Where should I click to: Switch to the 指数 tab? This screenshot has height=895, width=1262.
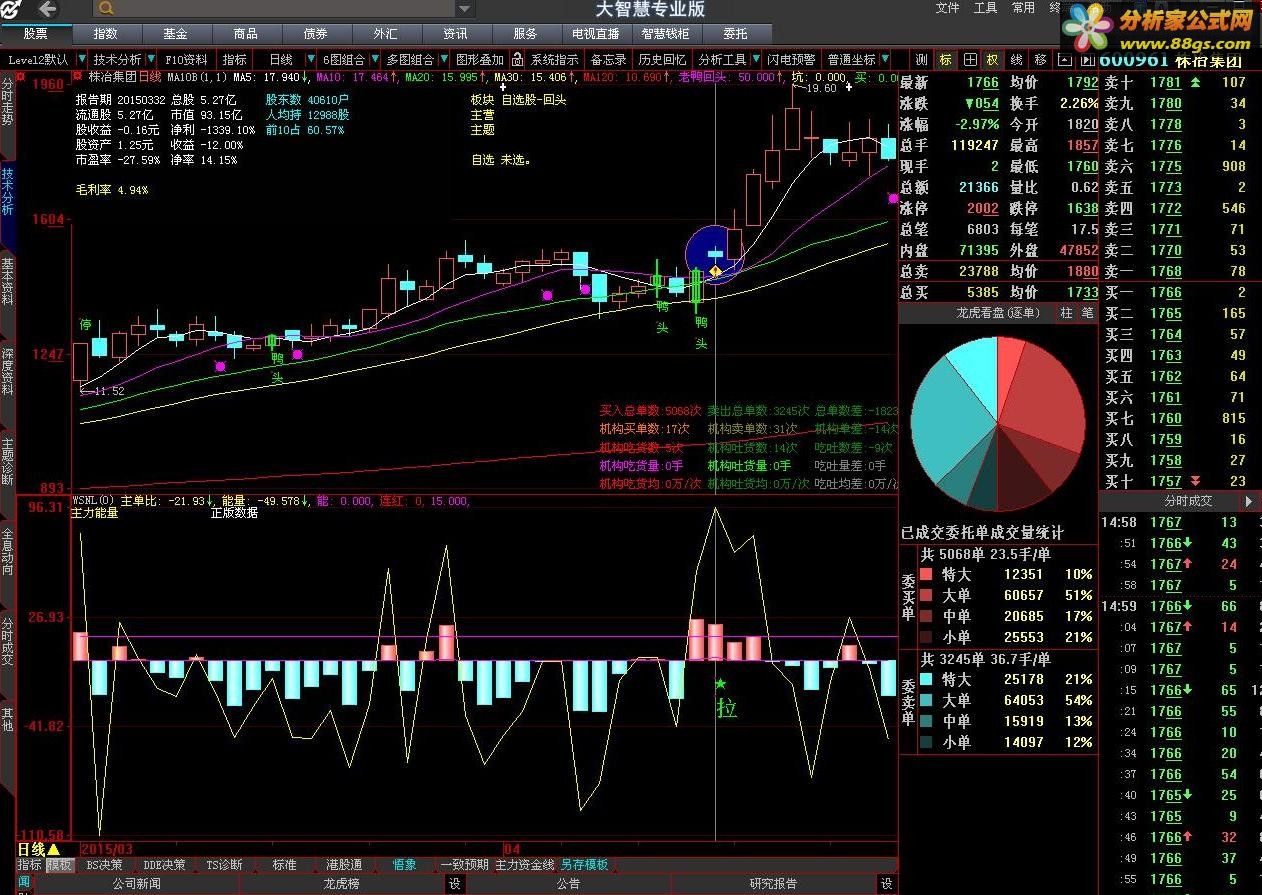(105, 34)
